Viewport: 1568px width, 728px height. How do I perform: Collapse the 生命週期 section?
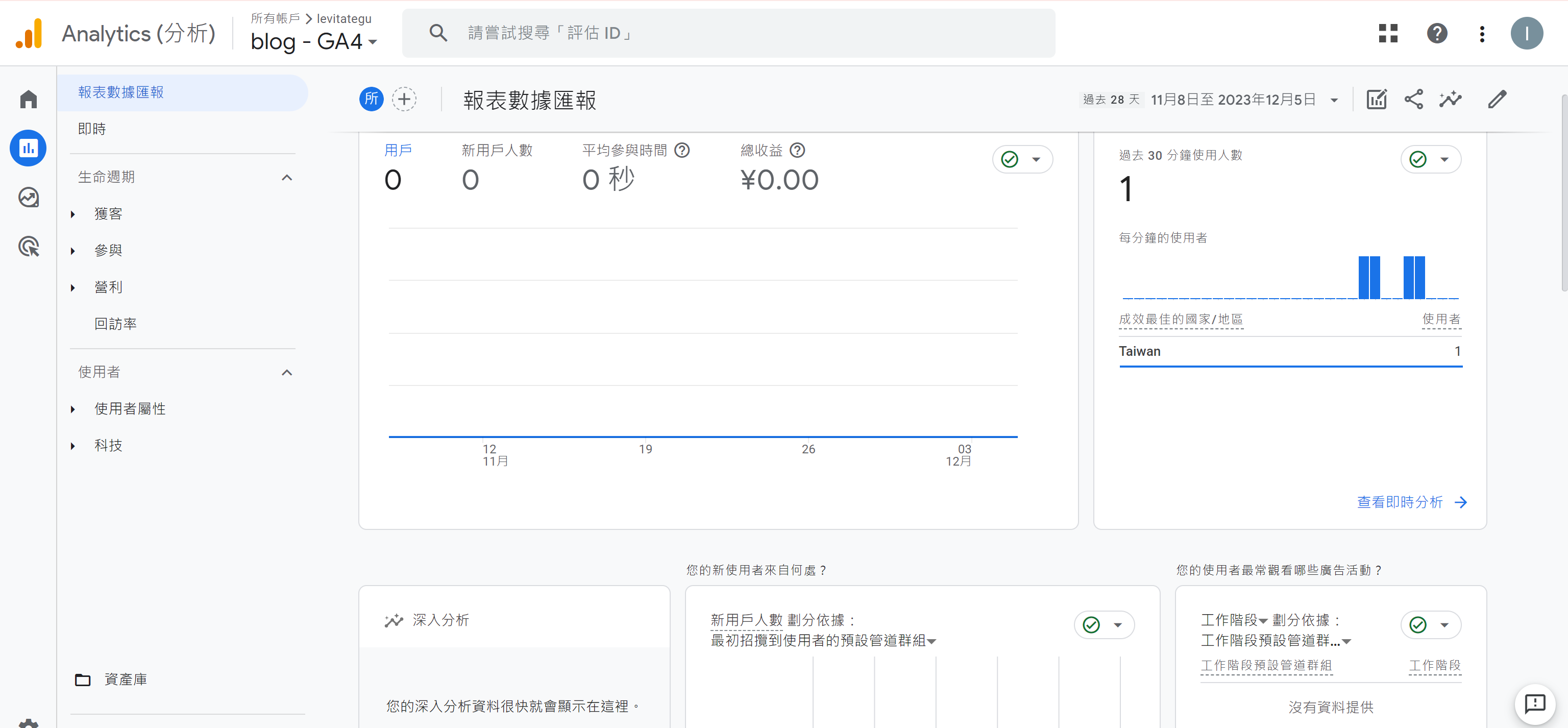(287, 178)
